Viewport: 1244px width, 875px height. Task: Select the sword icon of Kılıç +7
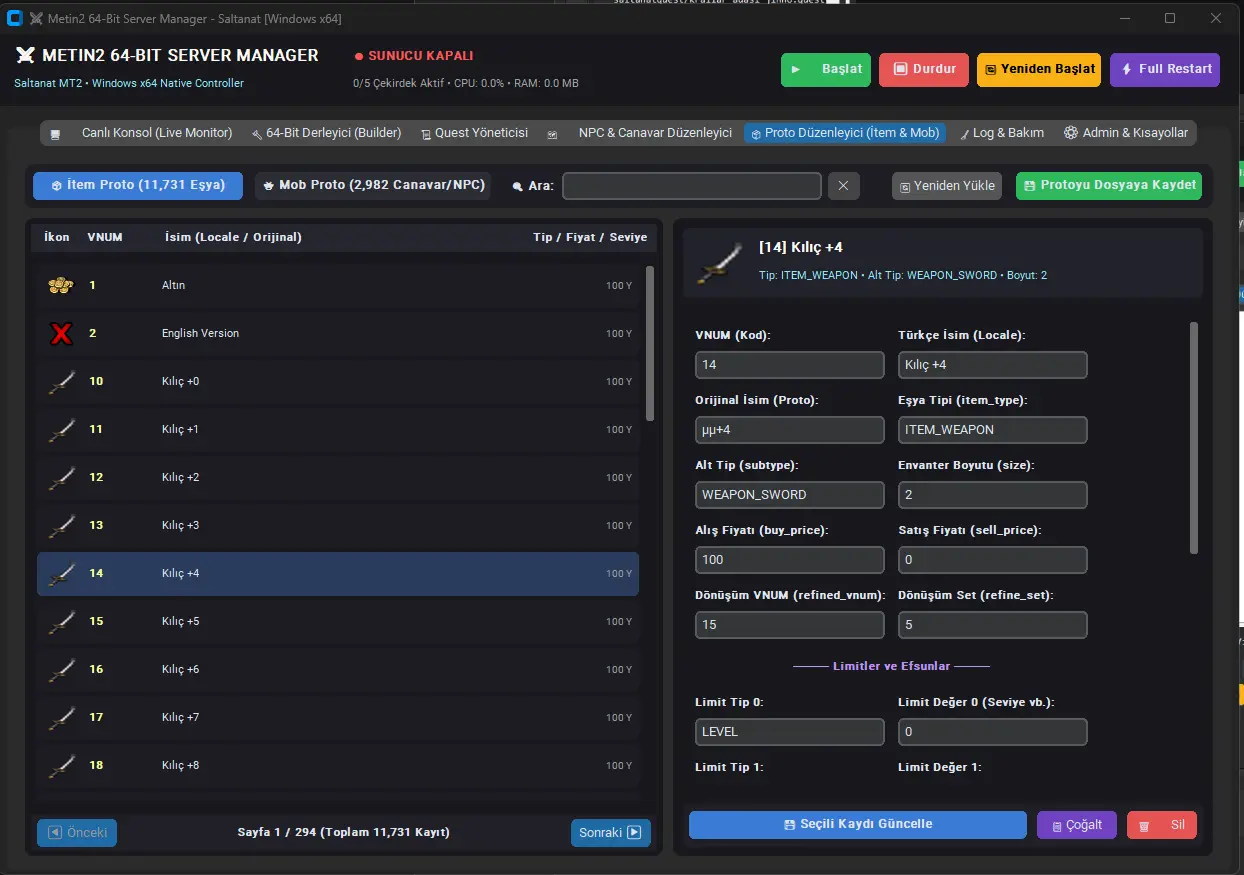[61, 718]
